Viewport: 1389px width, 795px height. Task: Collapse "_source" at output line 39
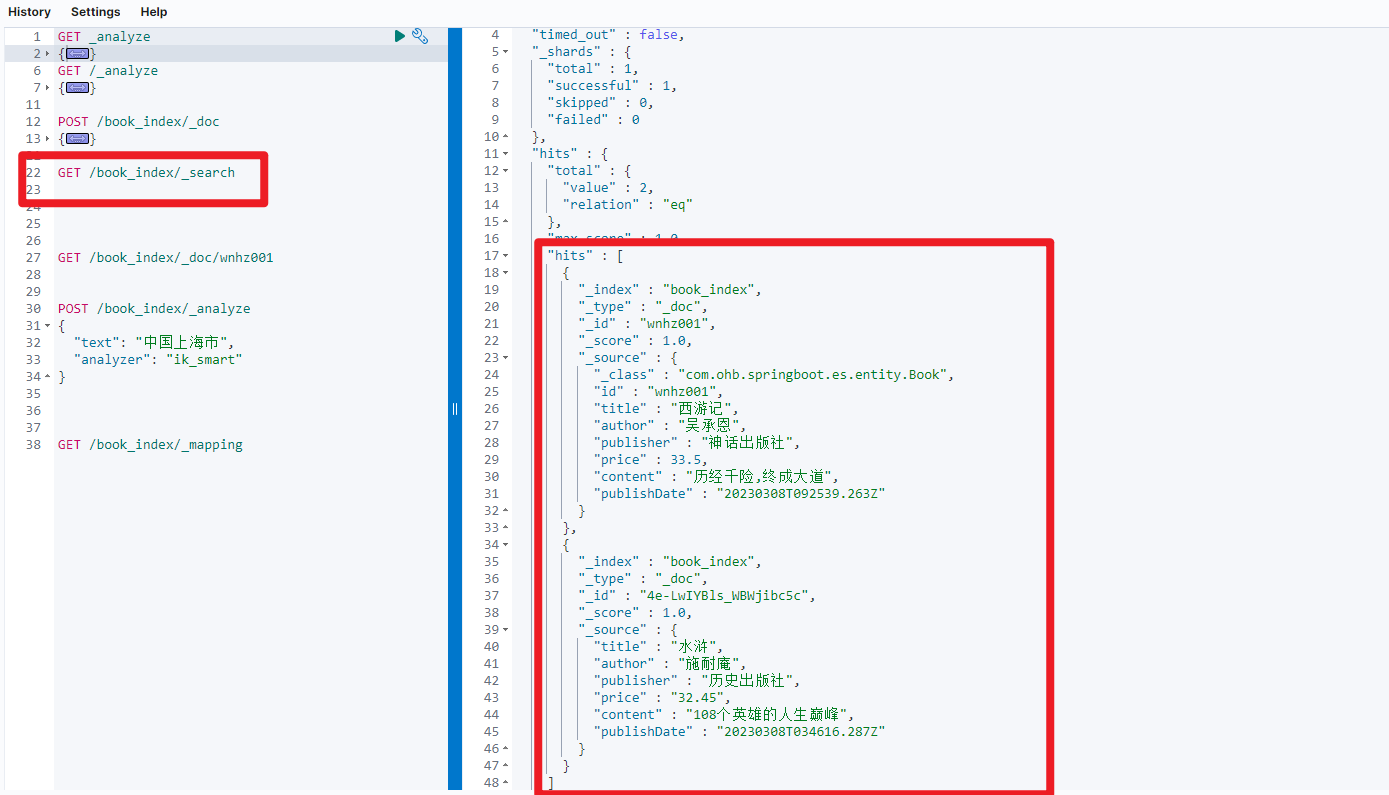pyautogui.click(x=506, y=629)
